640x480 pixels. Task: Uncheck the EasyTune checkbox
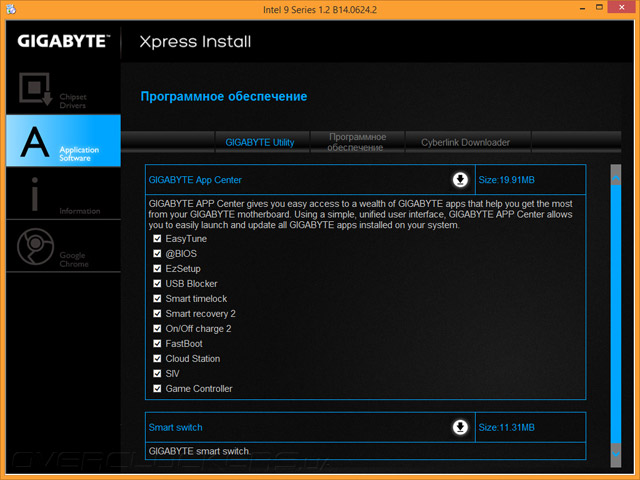157,239
